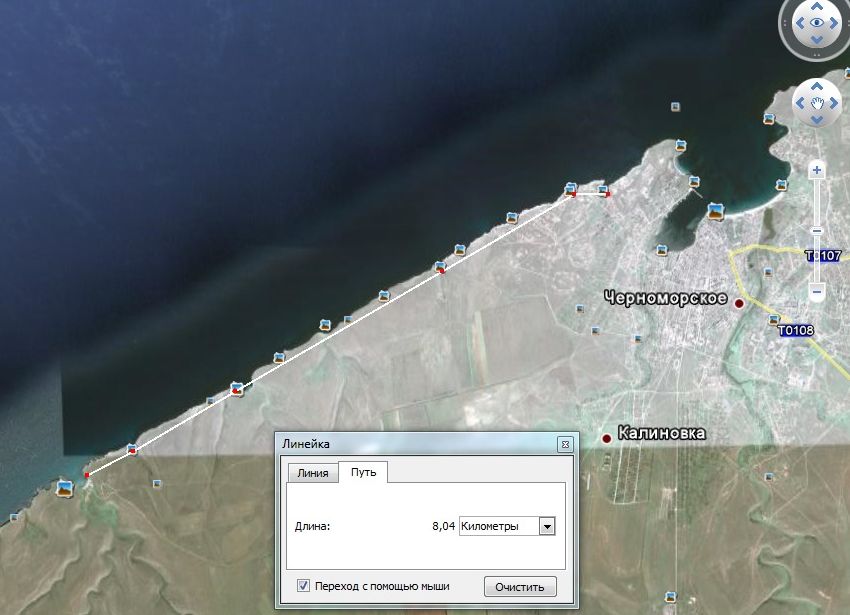
Task: Click the Калиновка place marker dot
Action: (606, 438)
